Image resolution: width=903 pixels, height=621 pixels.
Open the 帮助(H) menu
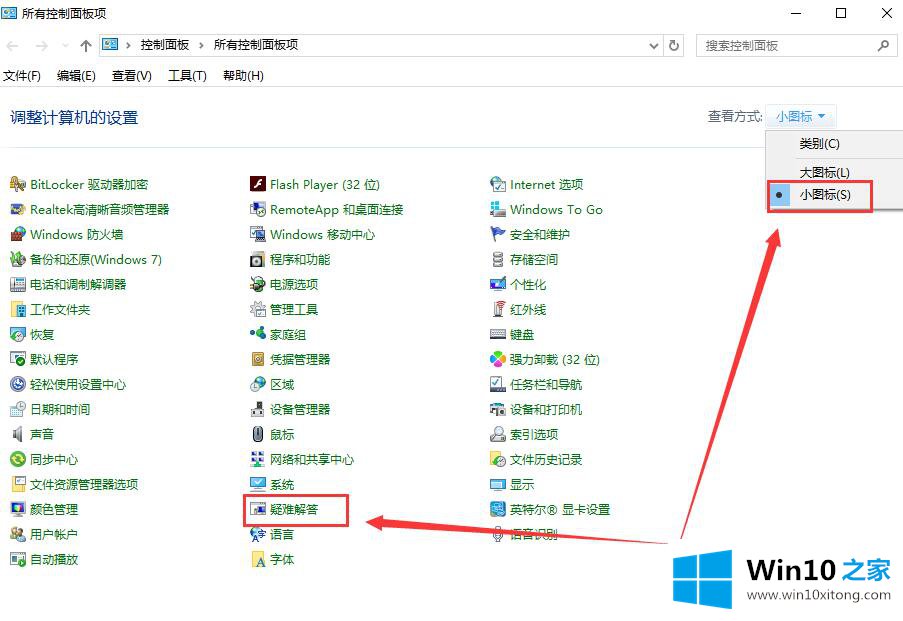243,76
